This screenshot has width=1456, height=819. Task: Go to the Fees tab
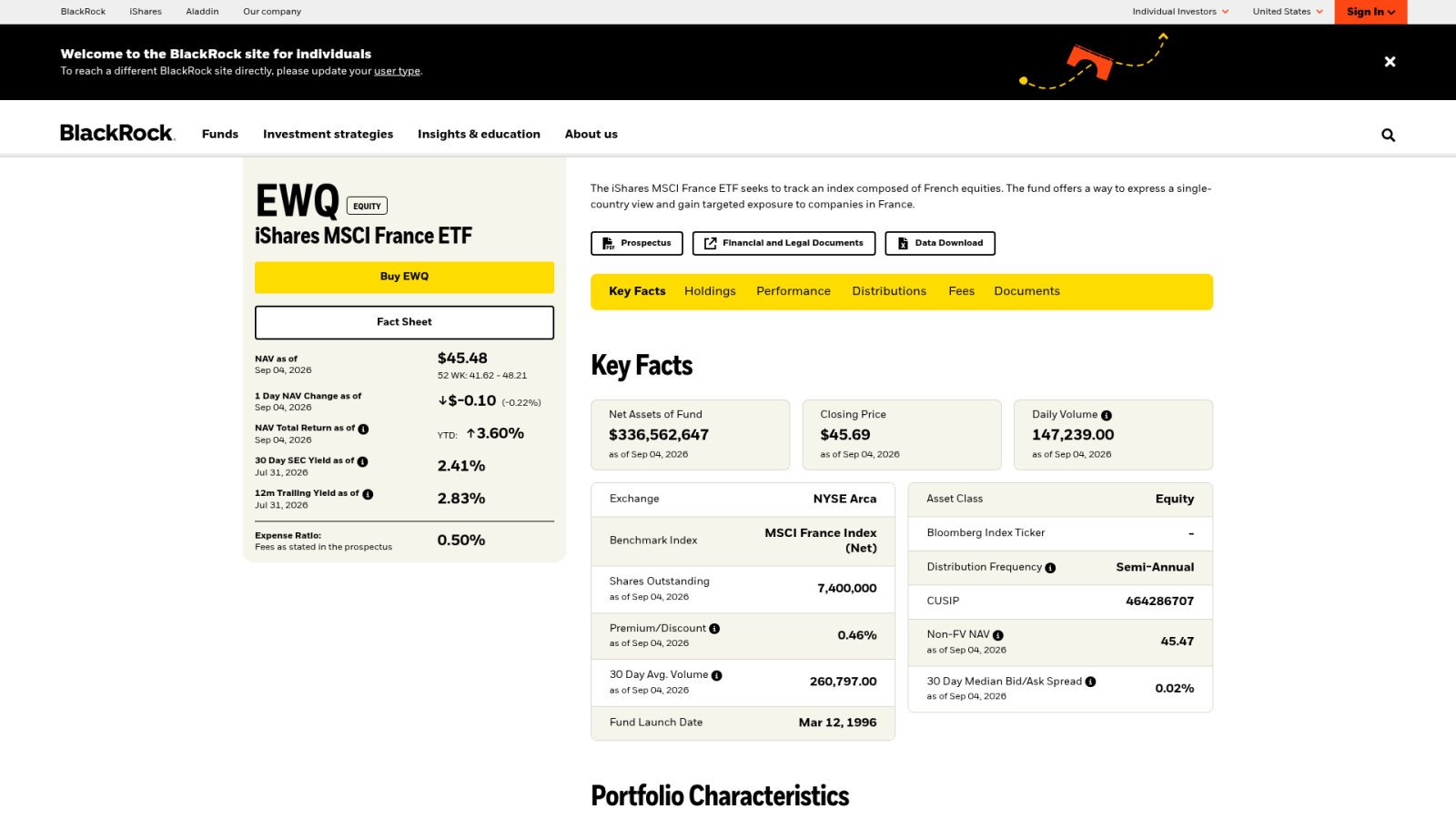961,291
